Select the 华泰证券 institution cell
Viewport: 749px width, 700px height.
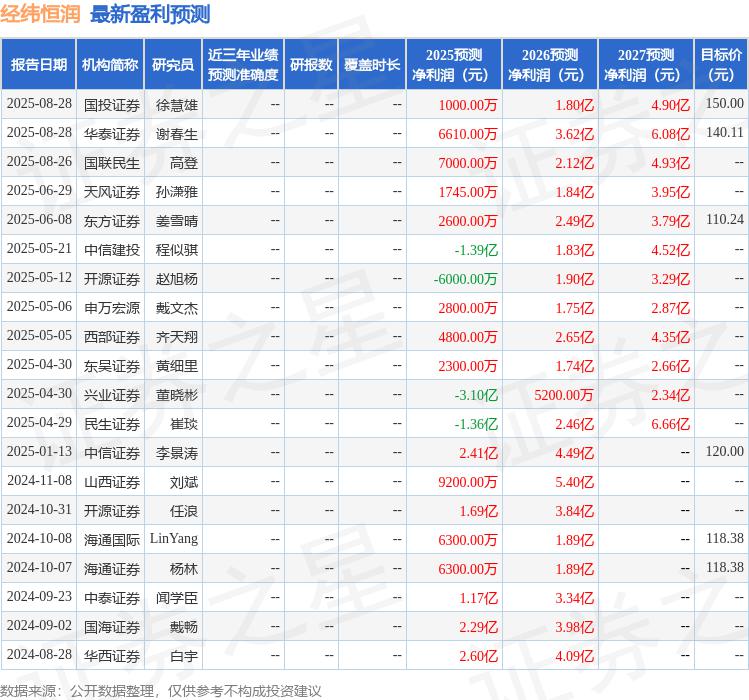pos(112,134)
